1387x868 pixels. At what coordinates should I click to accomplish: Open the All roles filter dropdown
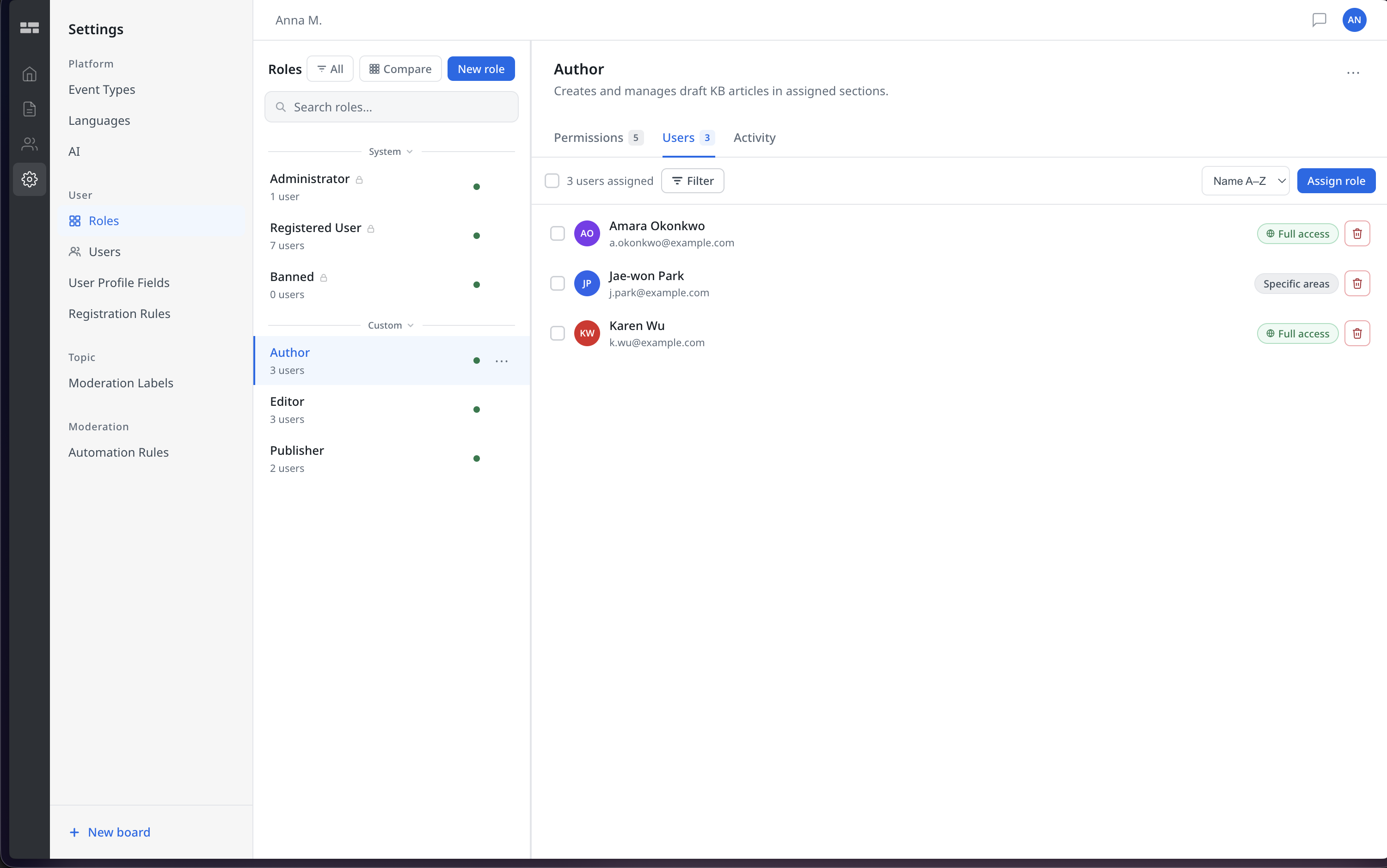pyautogui.click(x=330, y=69)
